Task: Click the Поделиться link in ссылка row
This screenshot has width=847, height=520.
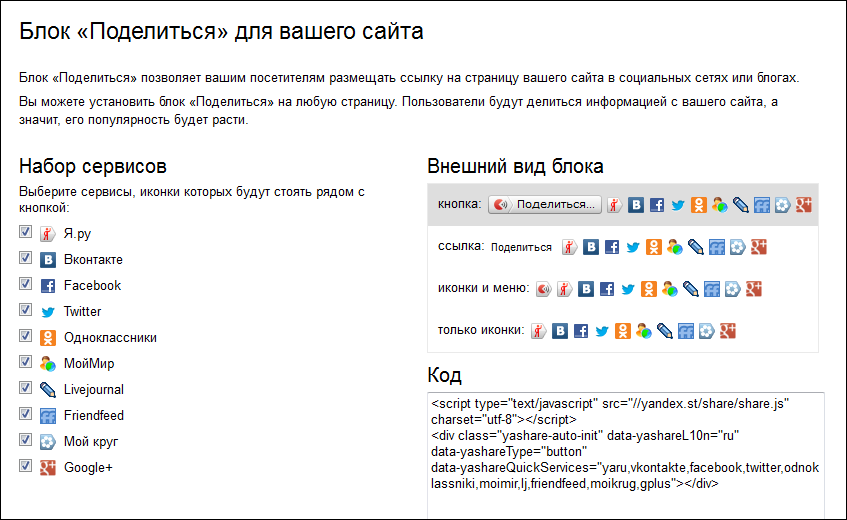Action: (521, 247)
